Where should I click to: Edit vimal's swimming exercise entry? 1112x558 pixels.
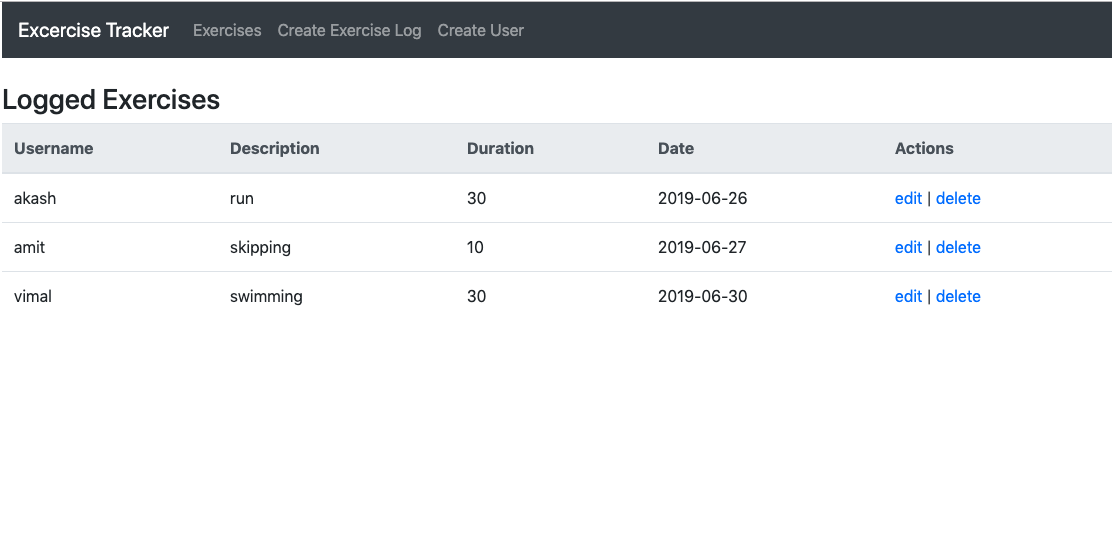908,296
